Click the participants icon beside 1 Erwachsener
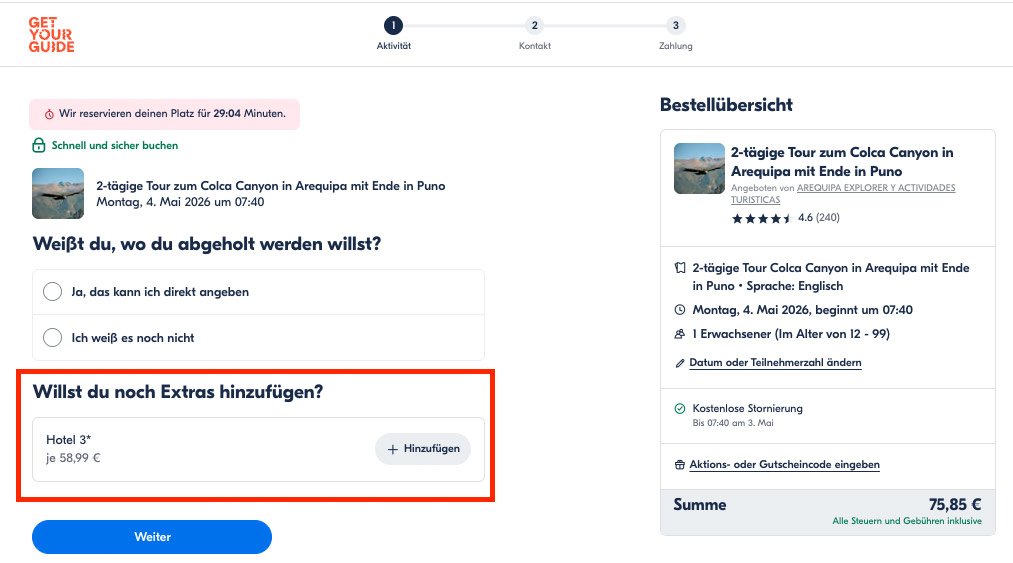 pyautogui.click(x=680, y=334)
